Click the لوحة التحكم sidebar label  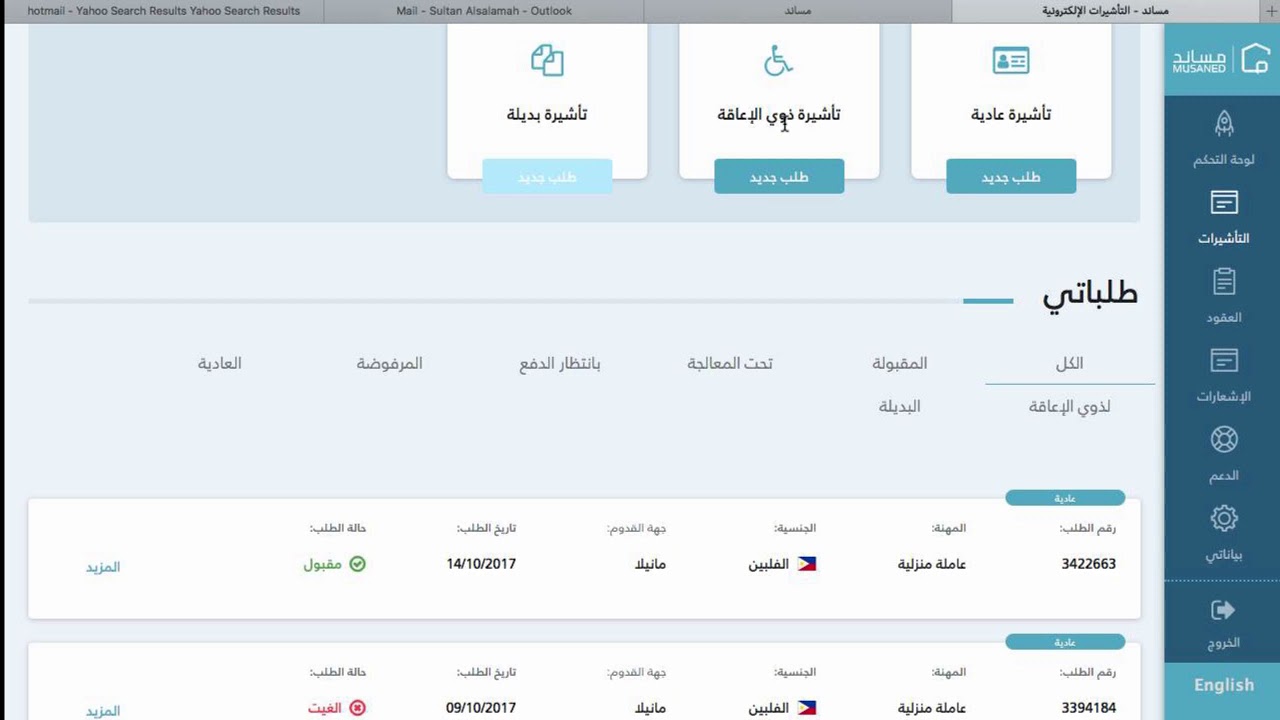1224,160
